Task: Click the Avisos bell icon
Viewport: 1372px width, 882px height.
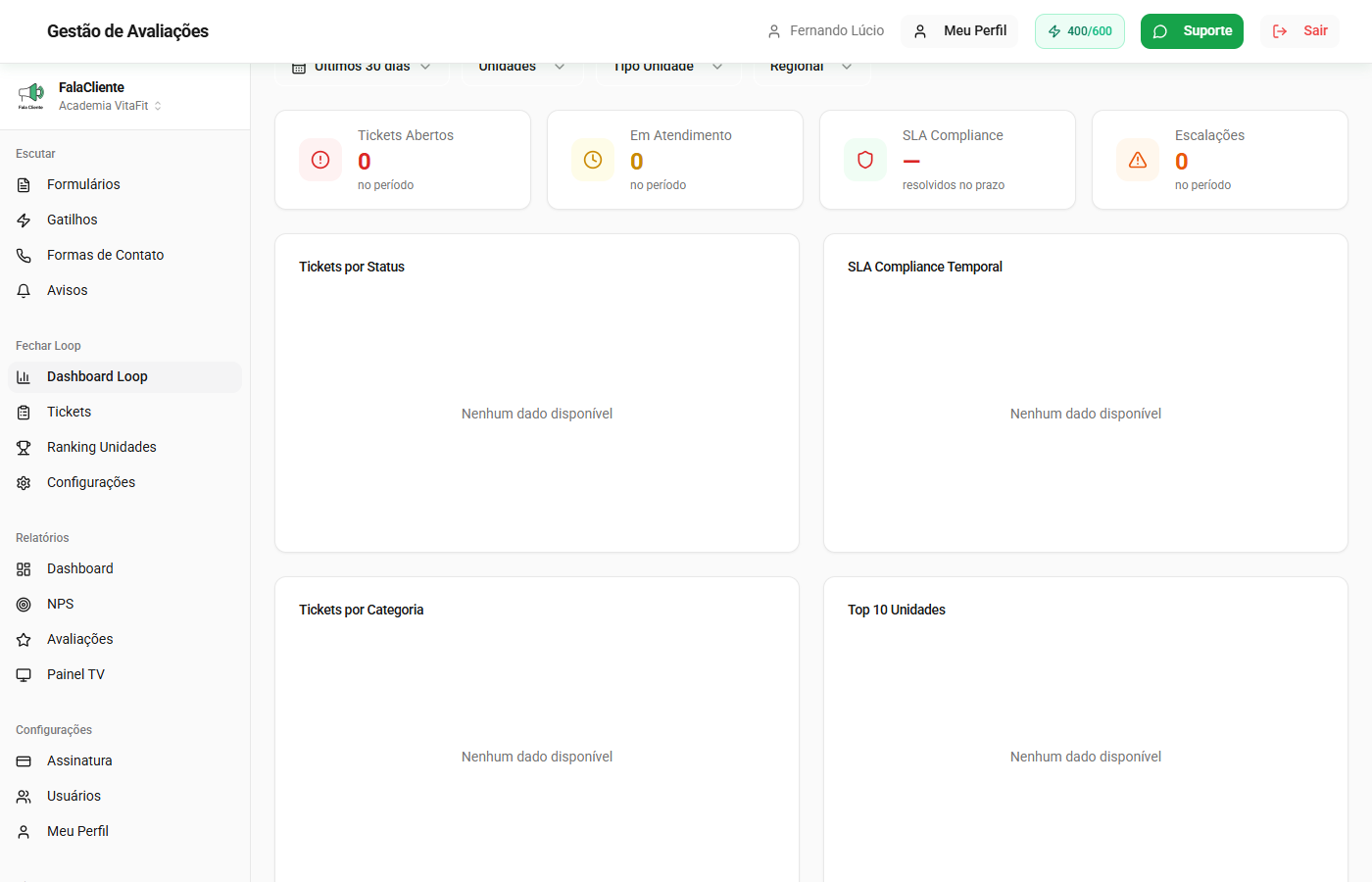Action: point(24,291)
